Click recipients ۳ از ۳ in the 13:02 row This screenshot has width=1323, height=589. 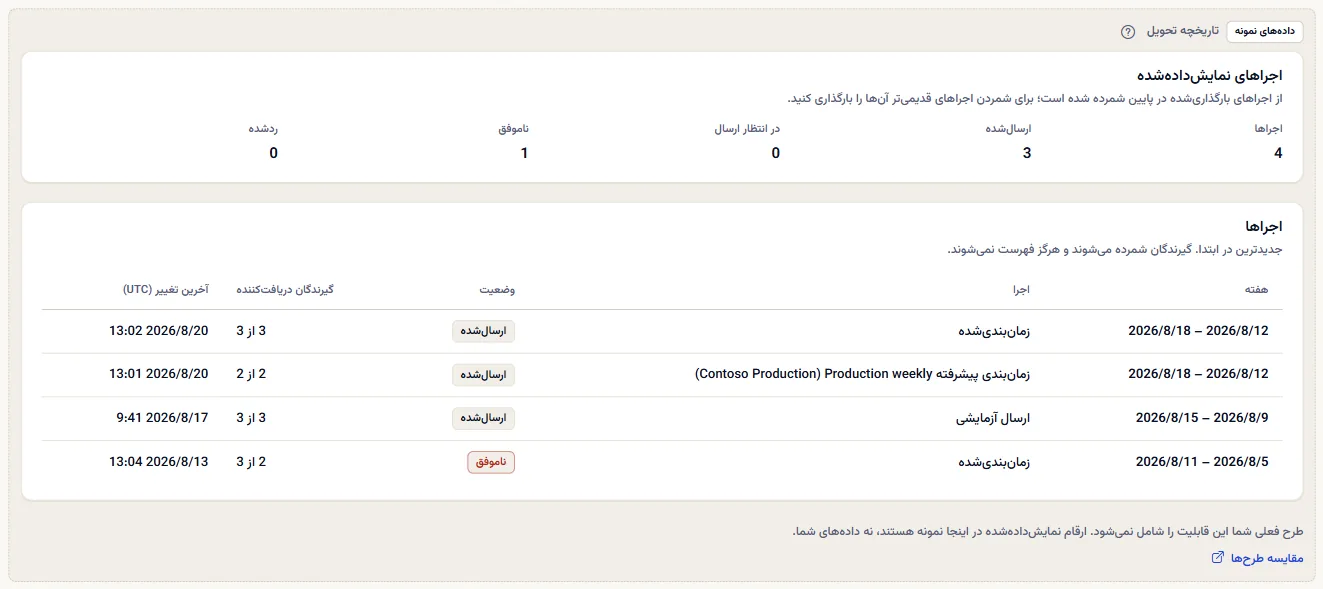click(251, 331)
